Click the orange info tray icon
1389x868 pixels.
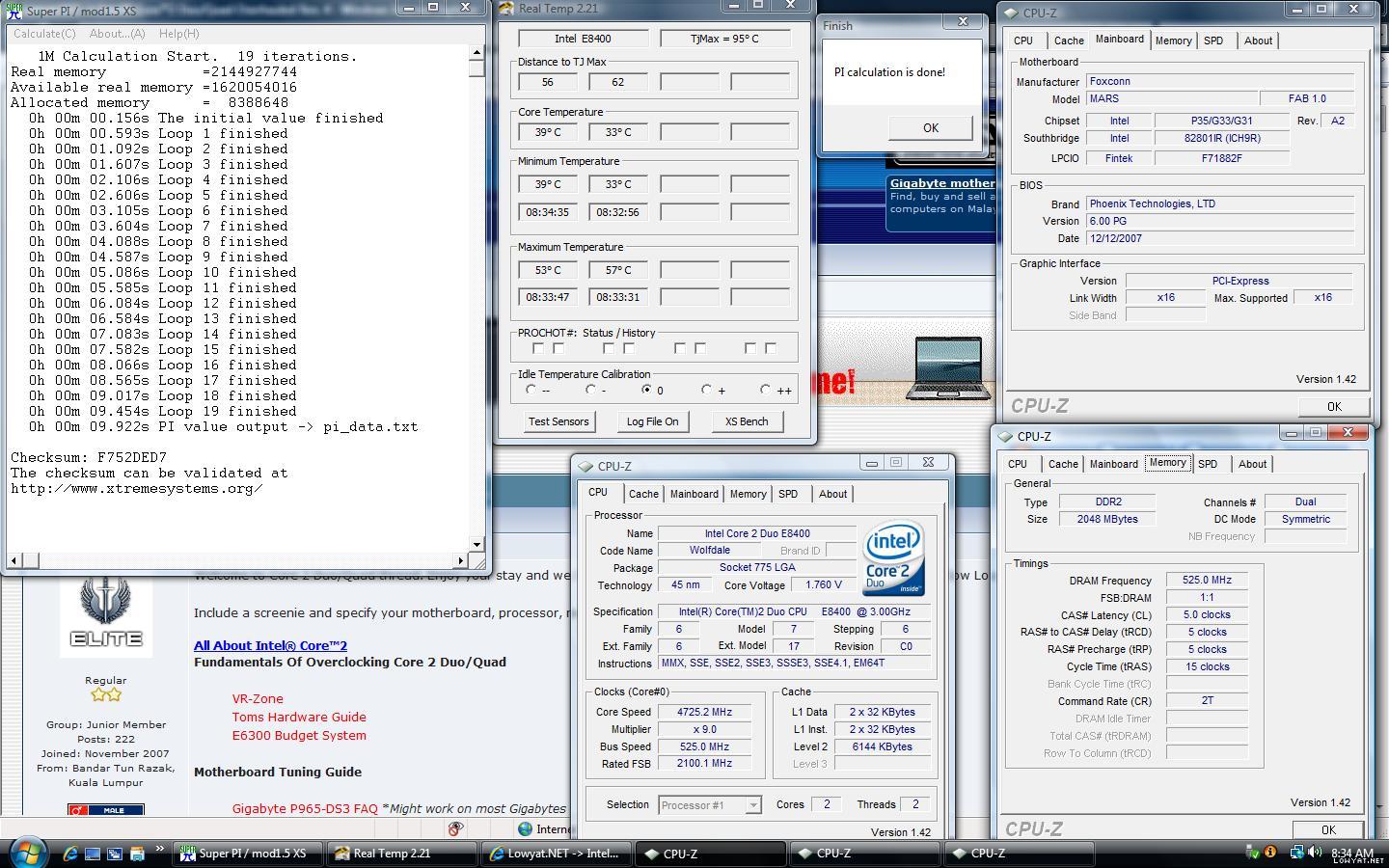tap(1271, 853)
